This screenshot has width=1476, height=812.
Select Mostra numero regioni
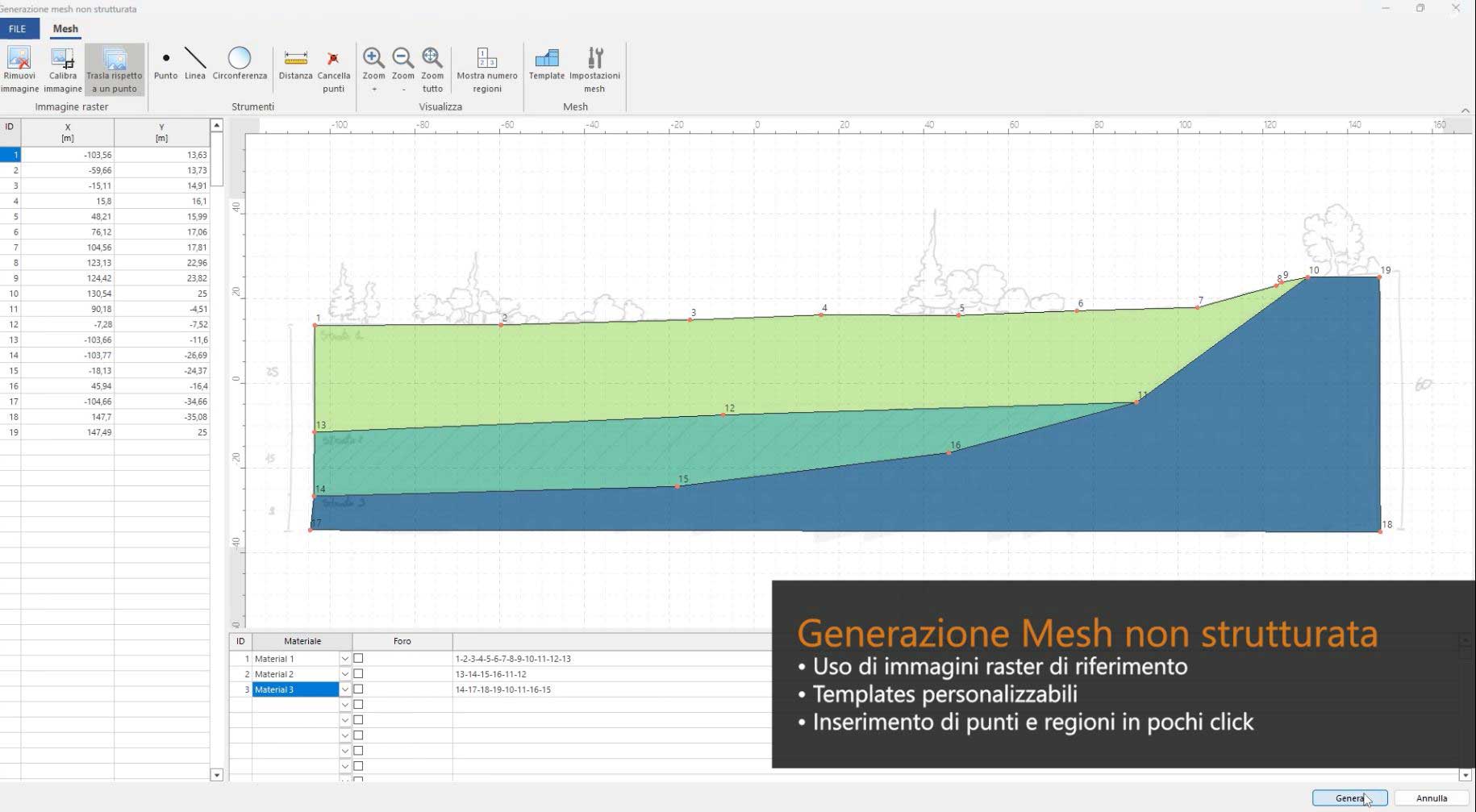click(x=487, y=68)
